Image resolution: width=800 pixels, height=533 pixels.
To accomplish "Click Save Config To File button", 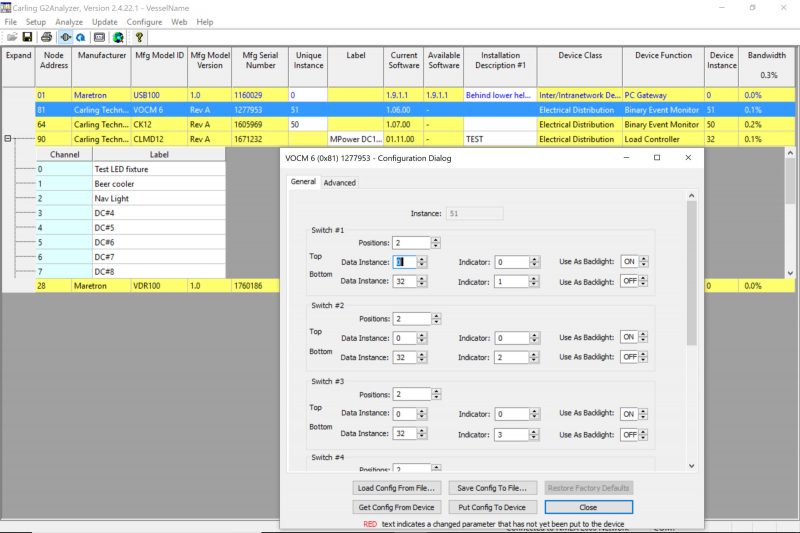I will [492, 488].
